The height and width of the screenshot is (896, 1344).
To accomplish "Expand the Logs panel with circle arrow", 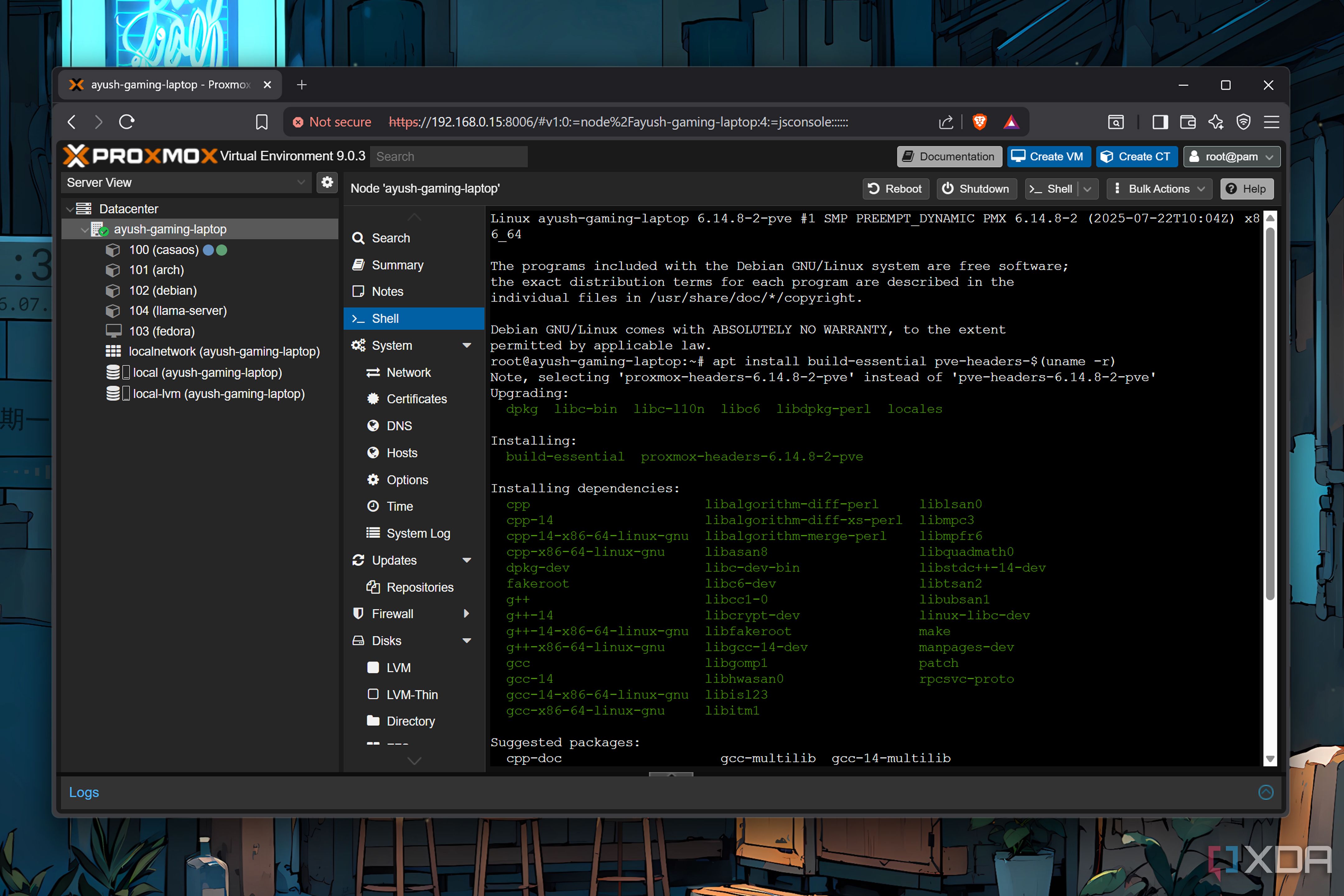I will [1266, 792].
